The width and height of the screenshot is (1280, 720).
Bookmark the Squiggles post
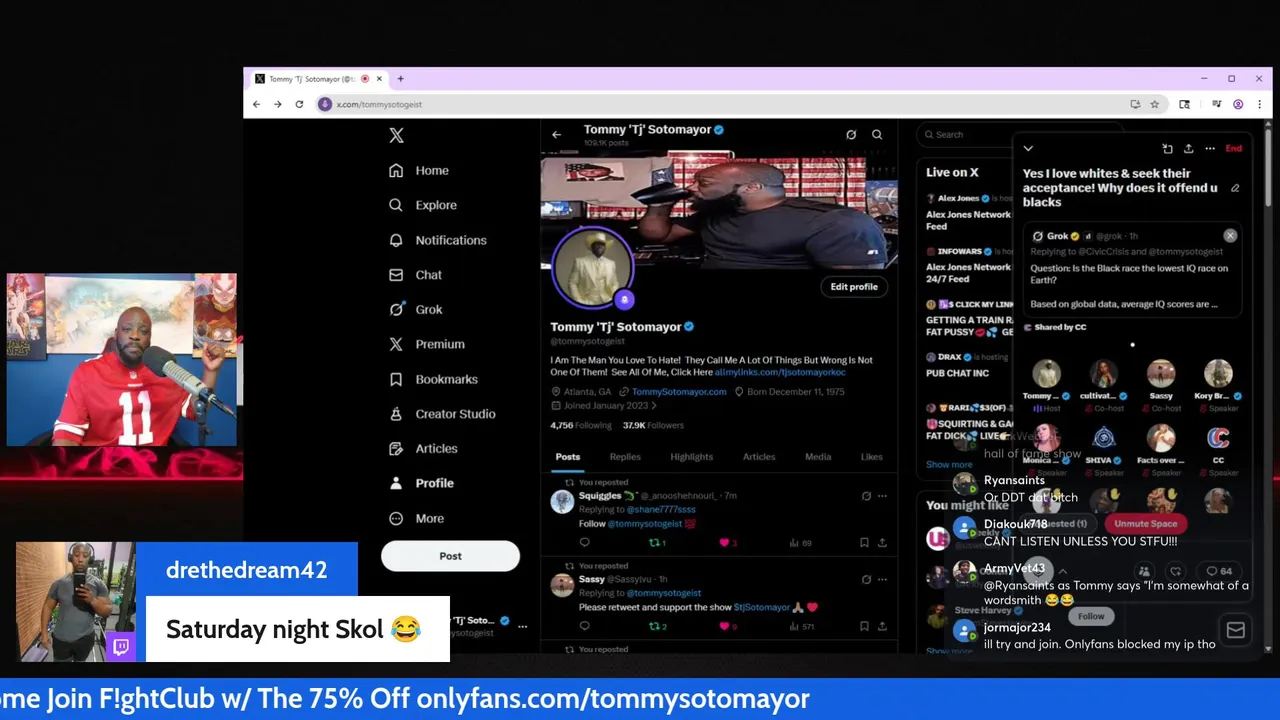[x=864, y=543]
